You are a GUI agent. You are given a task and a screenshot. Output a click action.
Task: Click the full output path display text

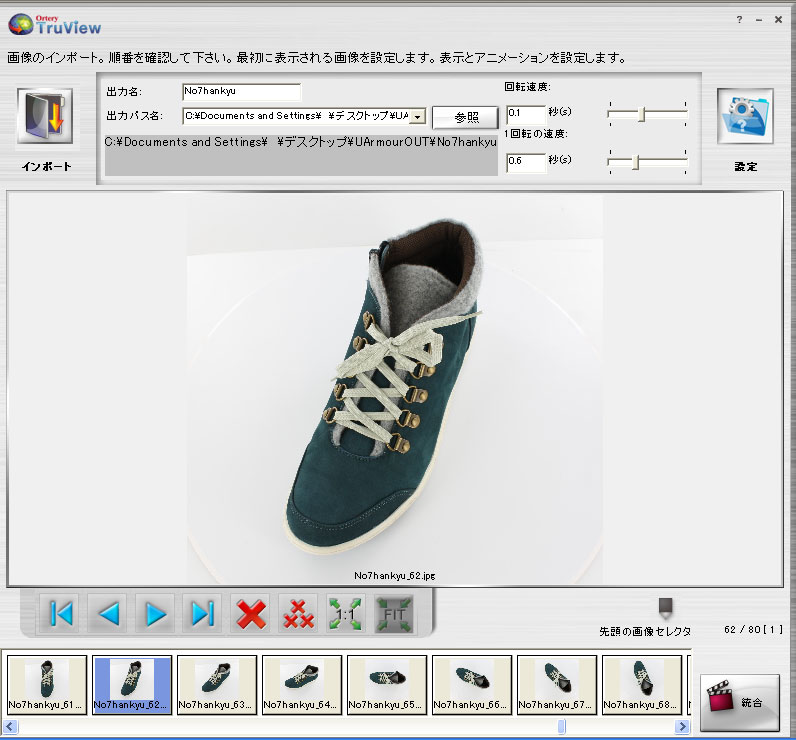(300, 142)
